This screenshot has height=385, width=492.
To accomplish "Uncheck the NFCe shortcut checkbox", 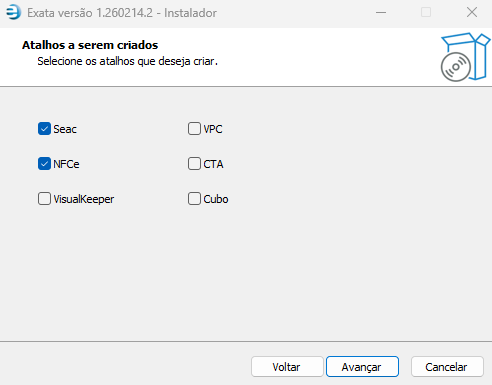I will [x=44, y=164].
